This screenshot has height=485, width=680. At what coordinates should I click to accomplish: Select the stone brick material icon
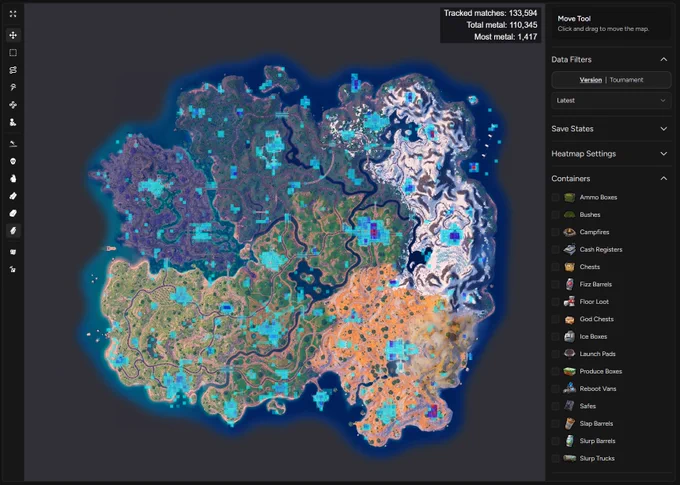point(13,213)
